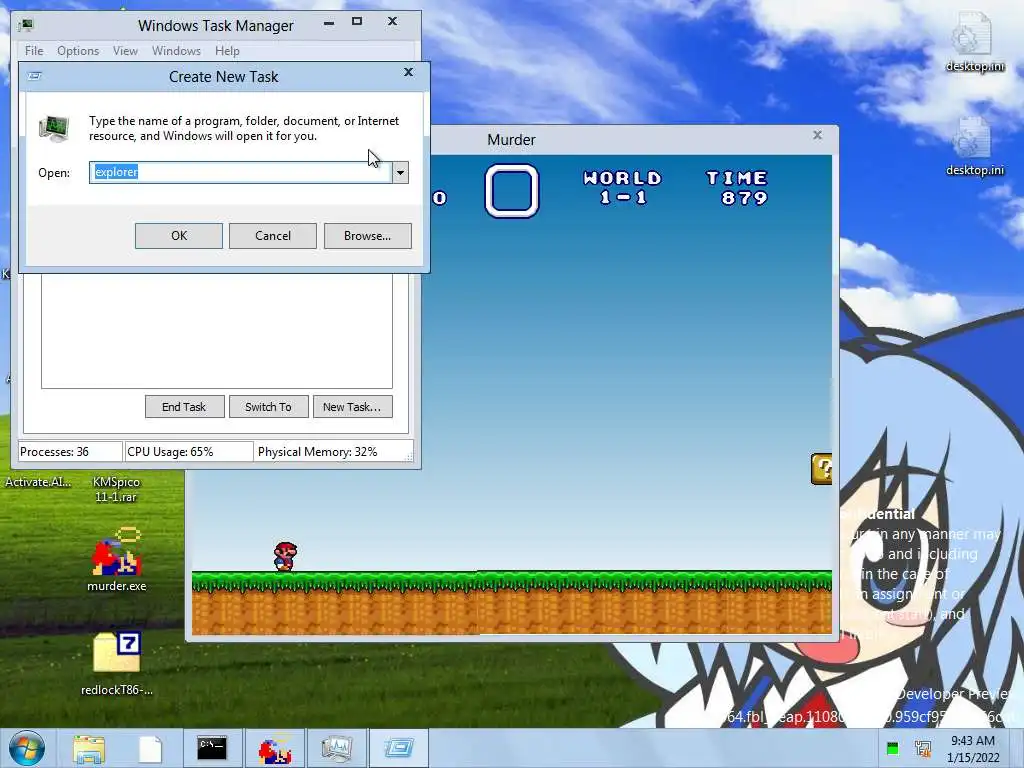This screenshot has width=1024, height=768.
Task: Close the Create New Task dialog
Action: 408,72
